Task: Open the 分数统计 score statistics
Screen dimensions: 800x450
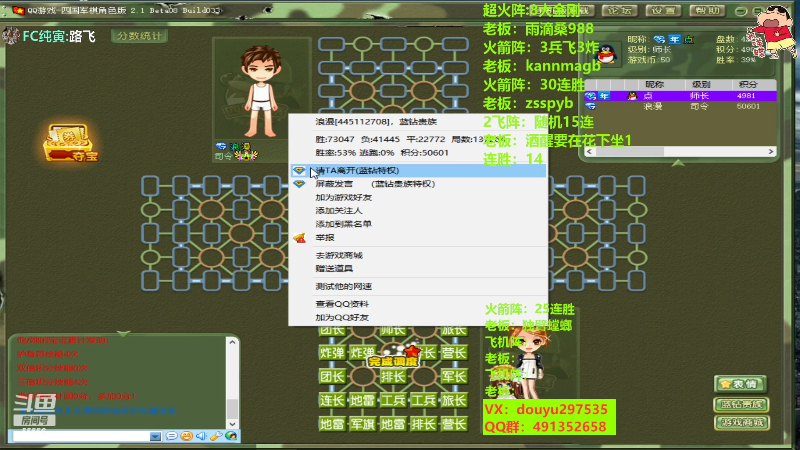Action: tap(139, 36)
